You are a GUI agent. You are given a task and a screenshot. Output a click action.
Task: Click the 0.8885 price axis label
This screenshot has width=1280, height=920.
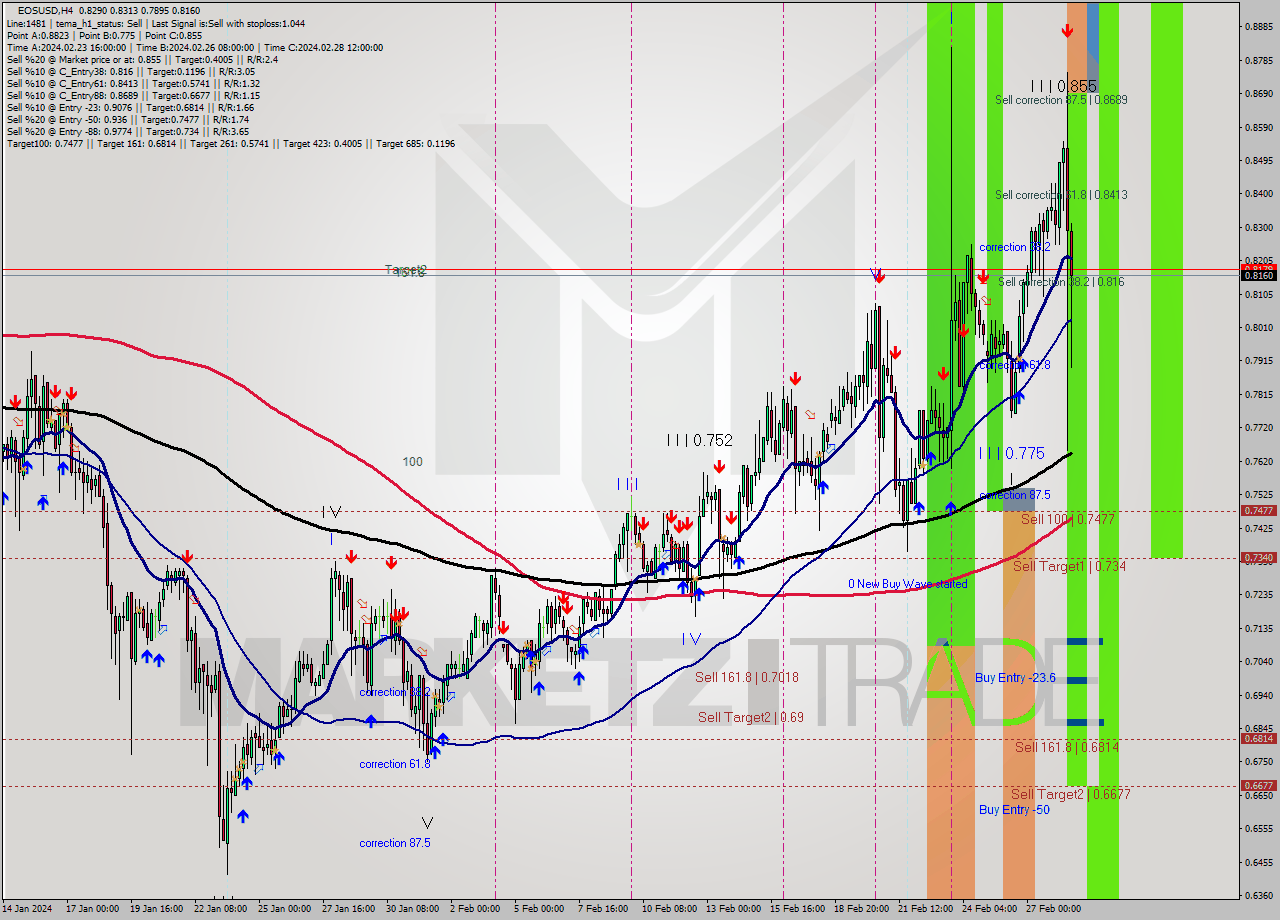(1258, 27)
